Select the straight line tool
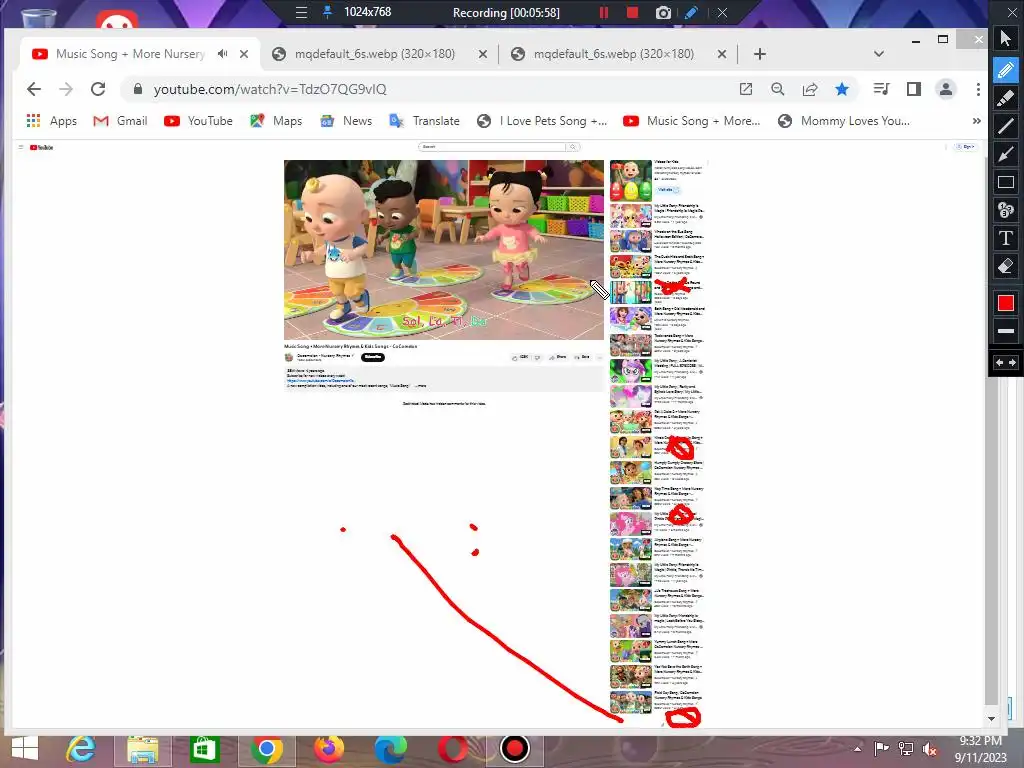The image size is (1024, 768). 1006,125
